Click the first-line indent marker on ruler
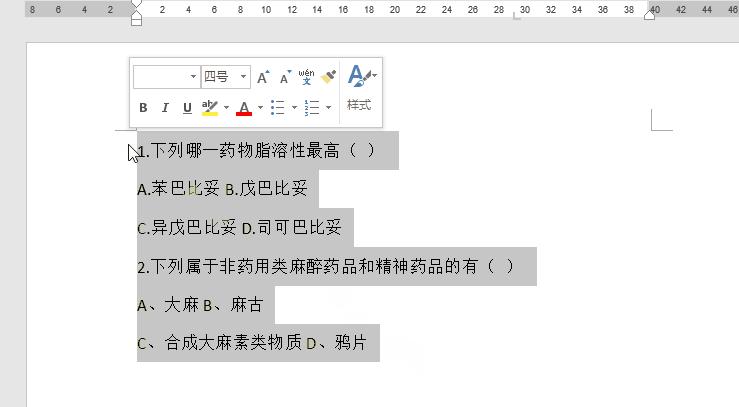This screenshot has height=407, width=739. (x=136, y=5)
